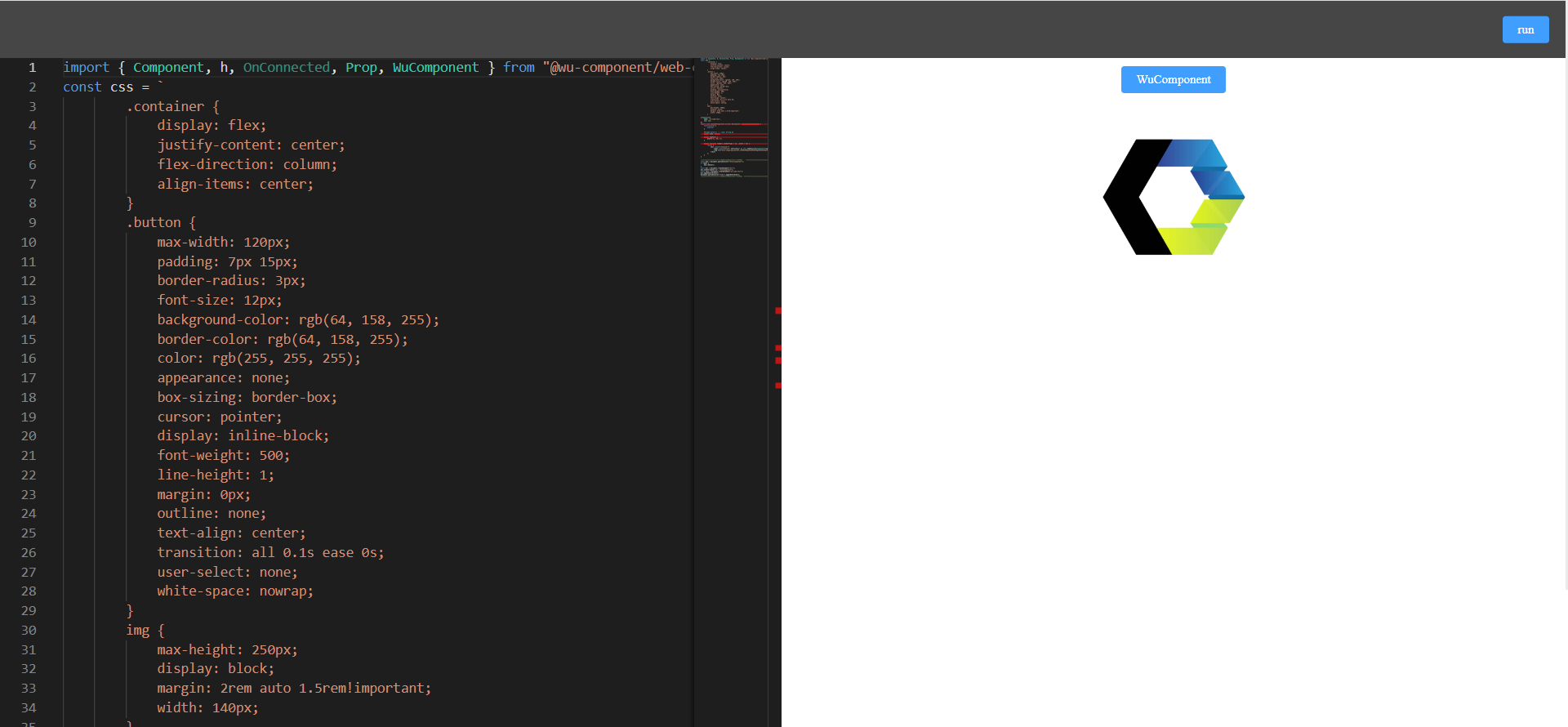Click the code minimap overview
The height and width of the screenshot is (727, 1568).
coord(734,117)
